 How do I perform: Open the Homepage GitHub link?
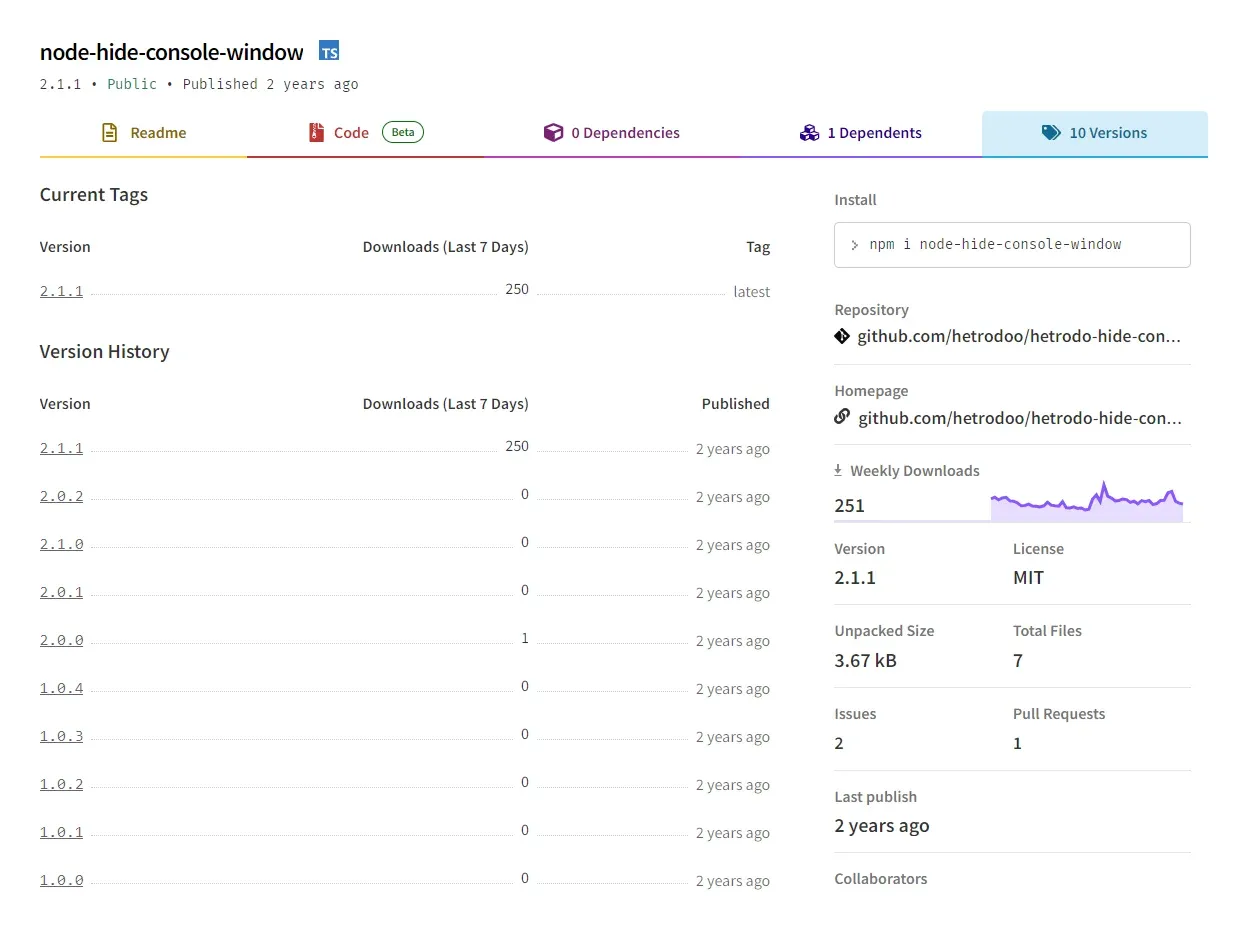[x=1019, y=417]
